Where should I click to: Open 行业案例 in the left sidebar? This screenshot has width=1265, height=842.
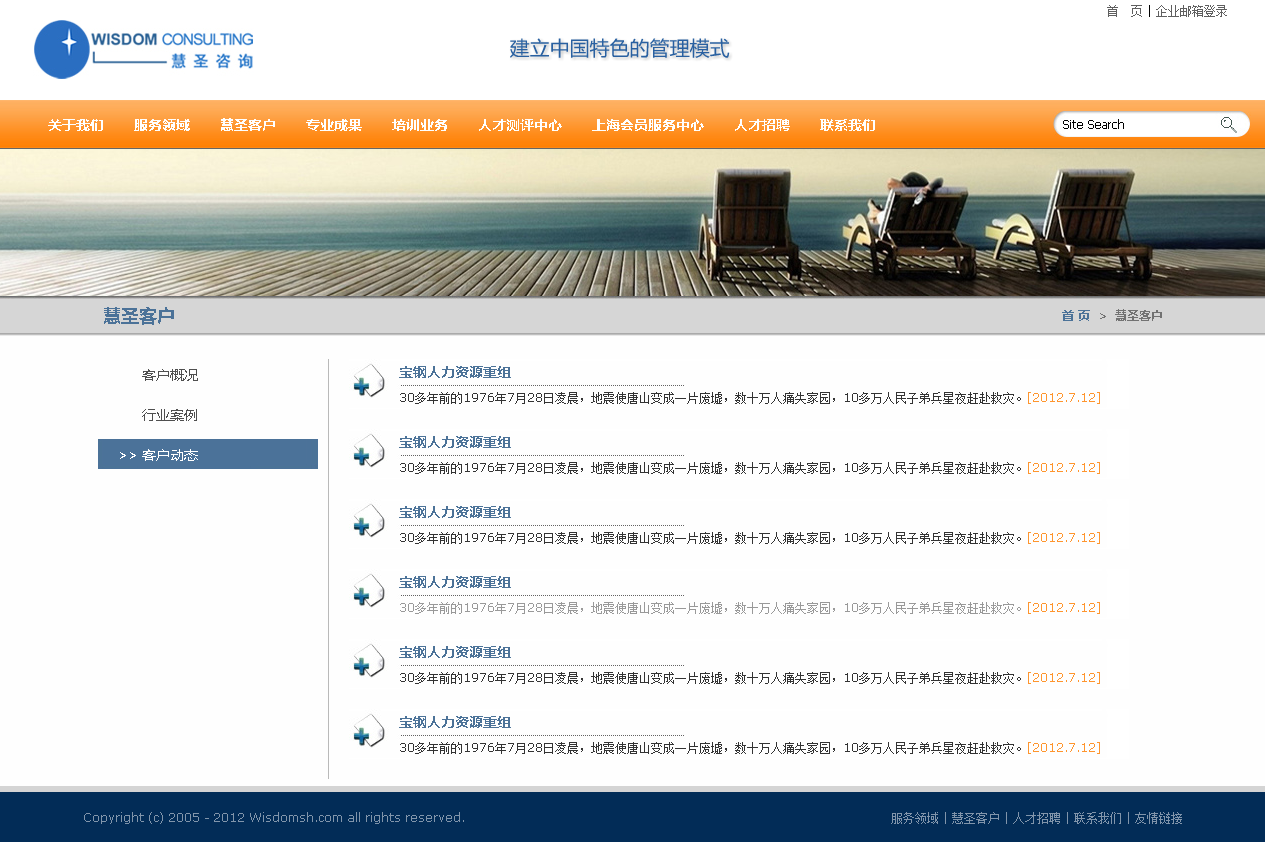tap(170, 415)
